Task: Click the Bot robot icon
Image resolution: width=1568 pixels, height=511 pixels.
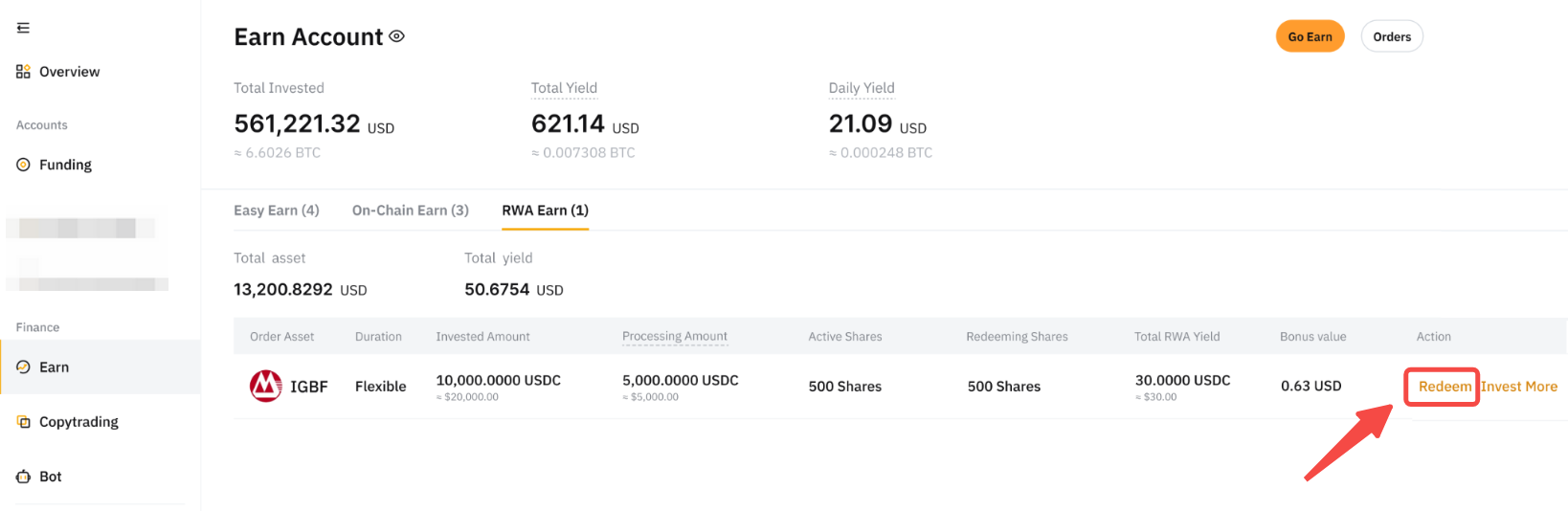Action: pyautogui.click(x=23, y=477)
